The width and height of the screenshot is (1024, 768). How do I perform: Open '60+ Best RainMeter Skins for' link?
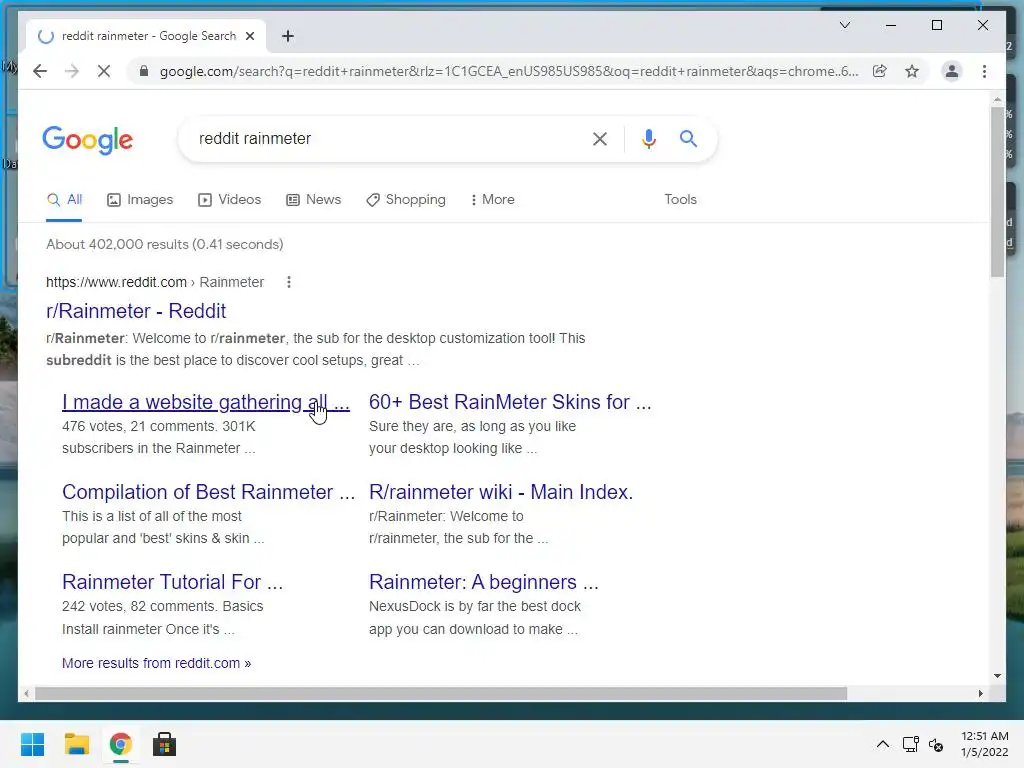510,402
